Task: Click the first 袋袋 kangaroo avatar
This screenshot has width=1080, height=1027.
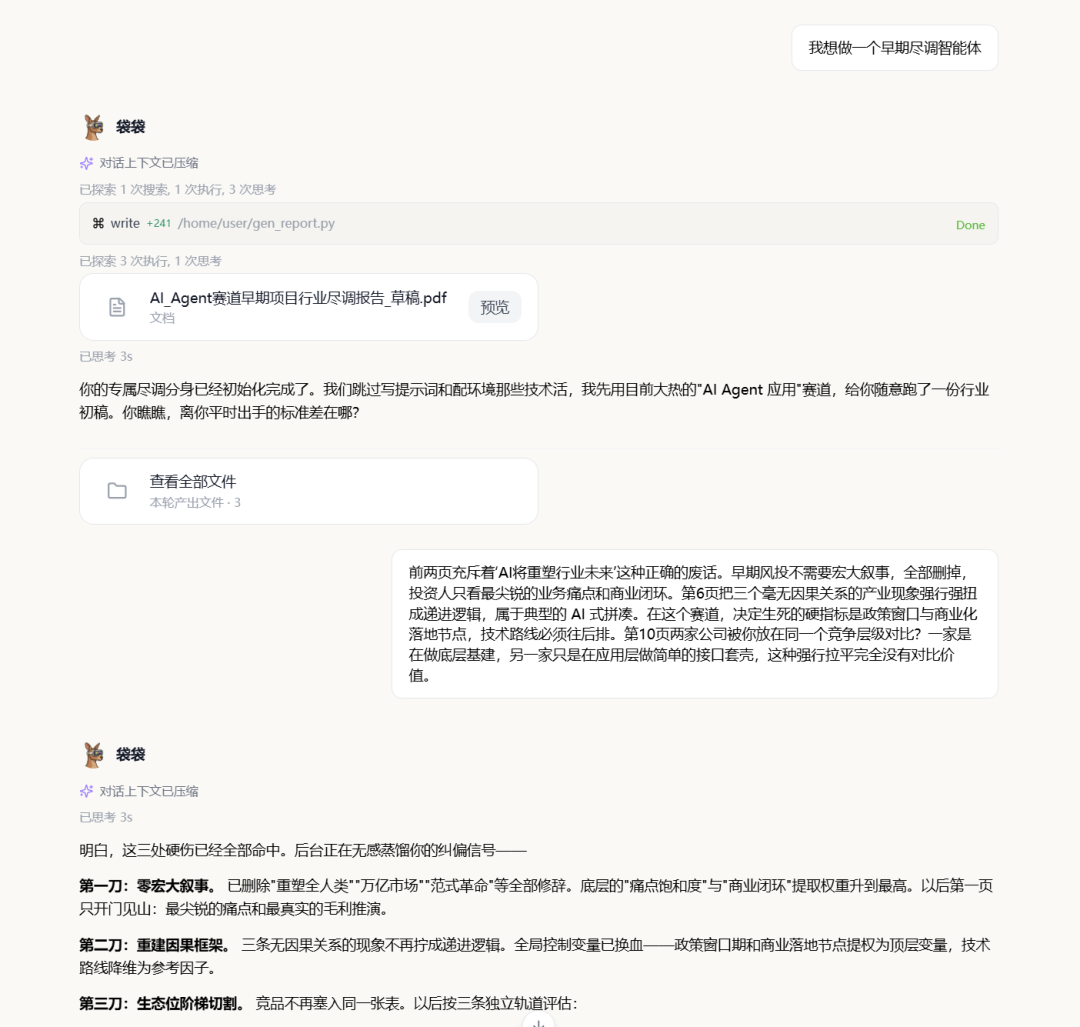Action: tap(94, 127)
